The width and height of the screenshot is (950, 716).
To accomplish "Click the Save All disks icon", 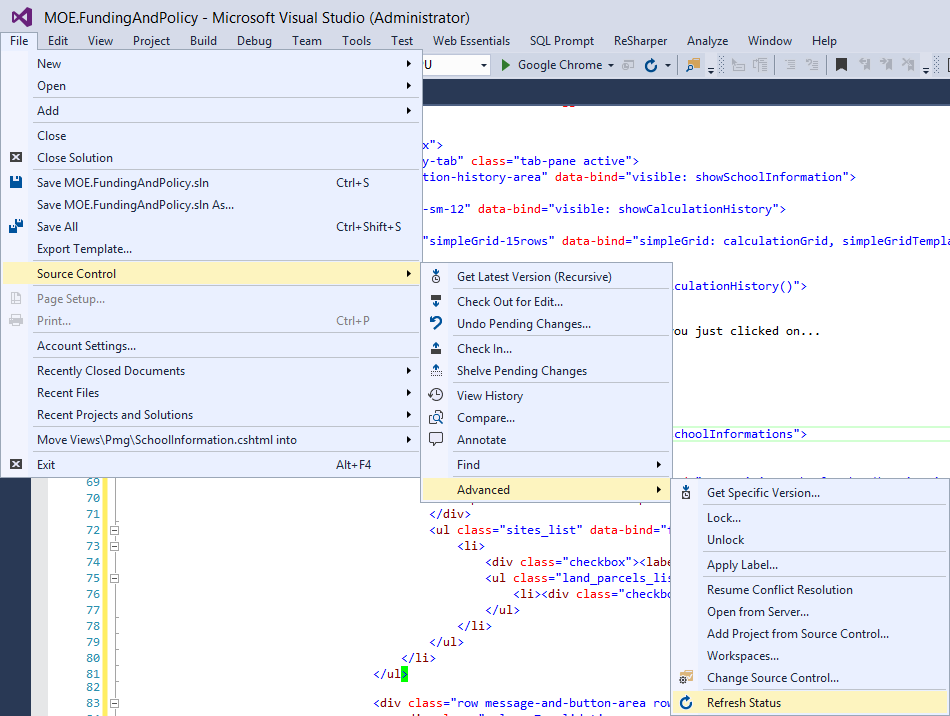I will 16,227.
